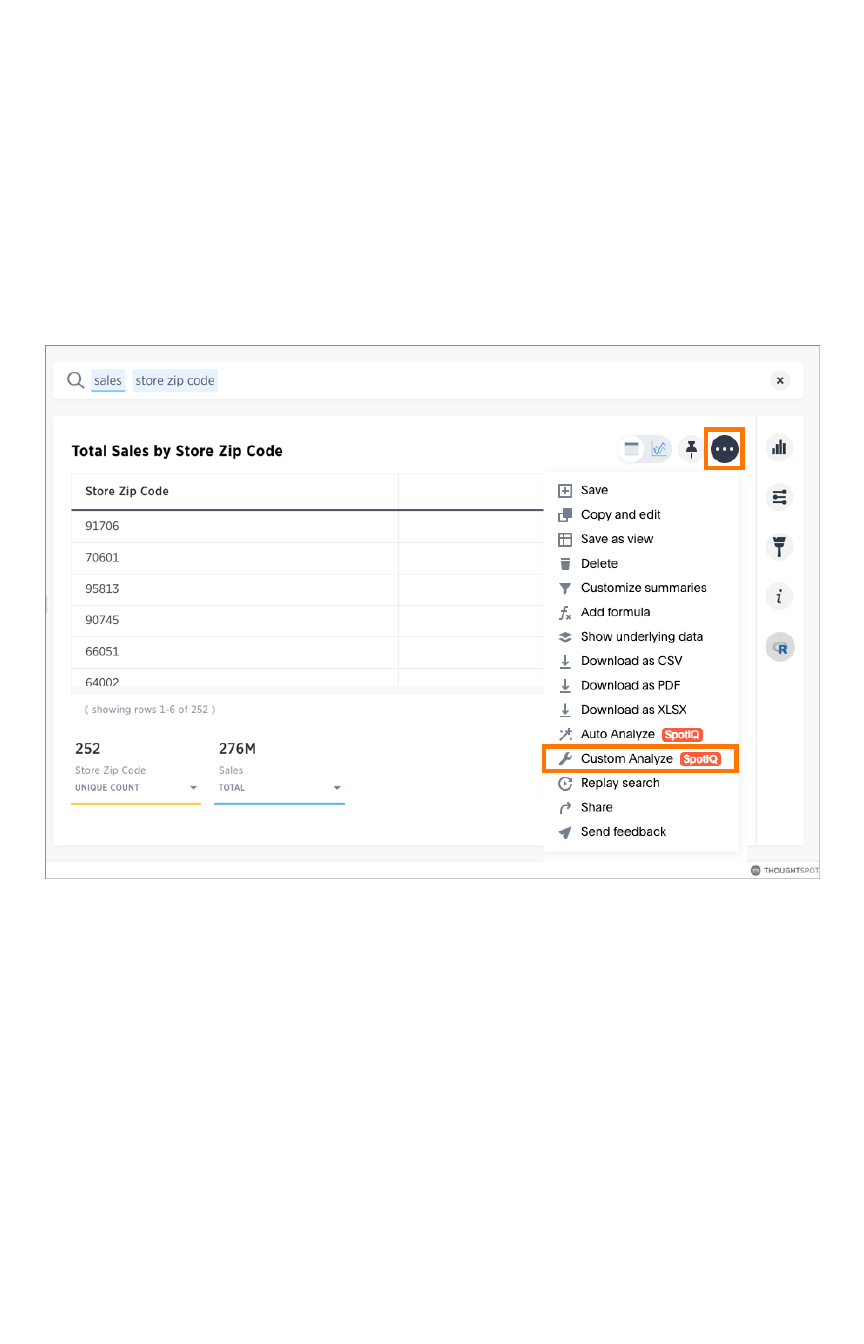Expand the Unique Count aggregation dropdown

click(x=193, y=788)
